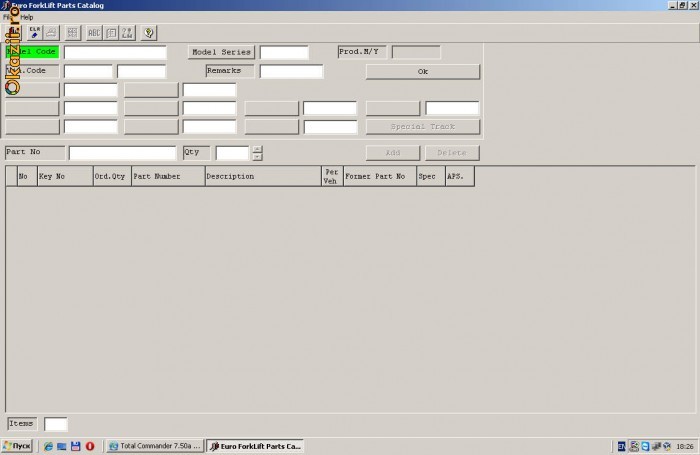Launch Opera from quick launch
The width and height of the screenshot is (700, 455).
(90, 446)
